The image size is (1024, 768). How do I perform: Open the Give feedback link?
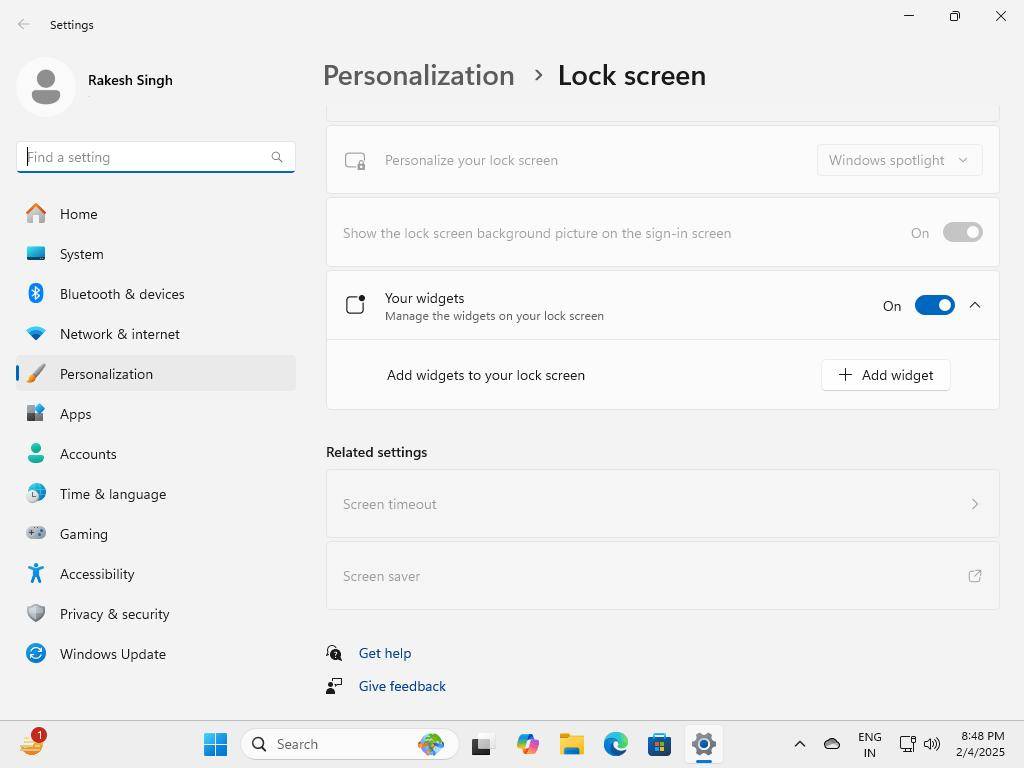(x=402, y=686)
